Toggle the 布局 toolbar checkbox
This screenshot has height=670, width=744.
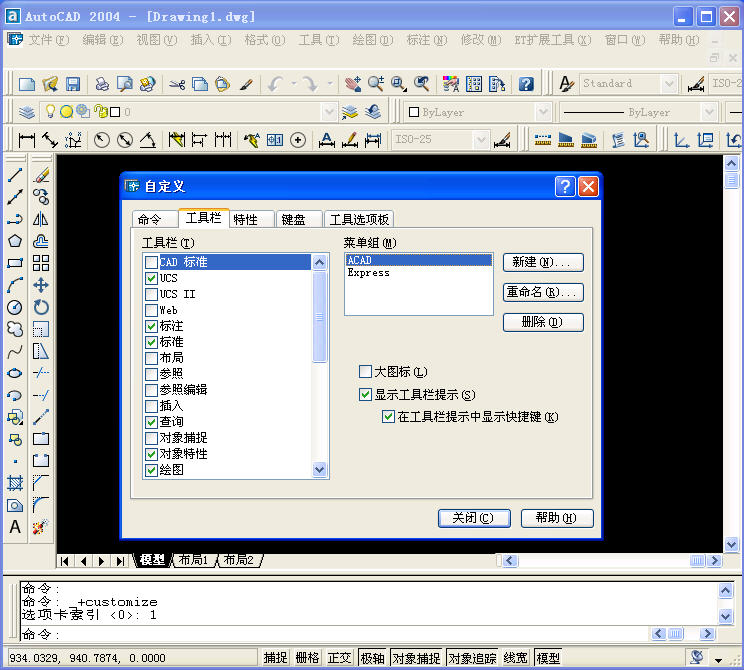click(151, 358)
